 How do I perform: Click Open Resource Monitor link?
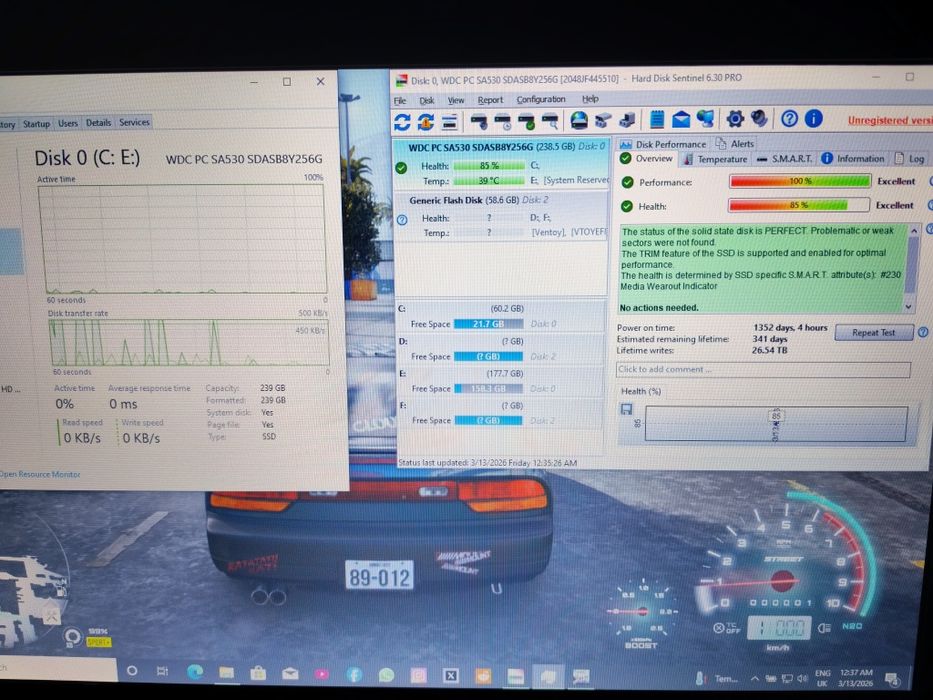(x=40, y=474)
